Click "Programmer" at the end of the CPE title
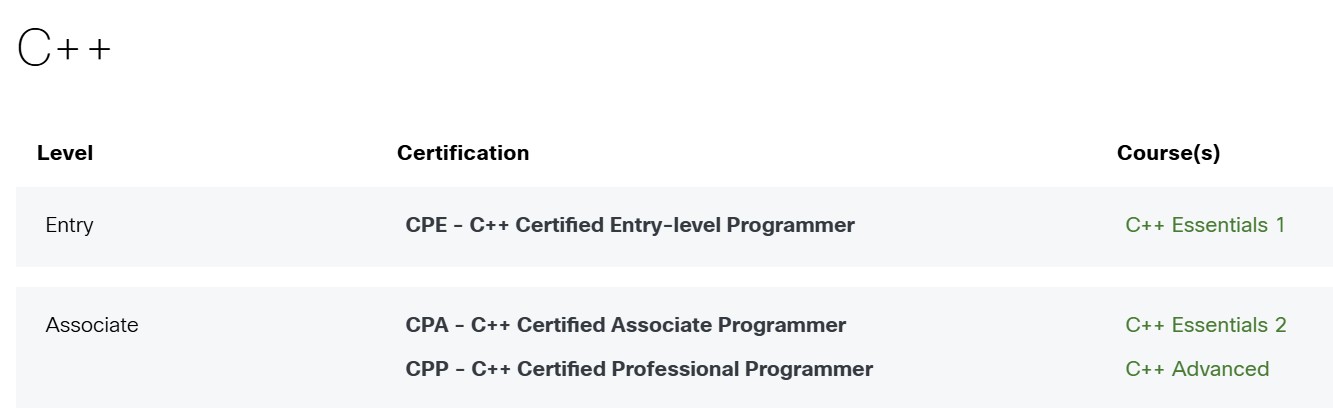The height and width of the screenshot is (408, 1333). pyautogui.click(x=790, y=225)
